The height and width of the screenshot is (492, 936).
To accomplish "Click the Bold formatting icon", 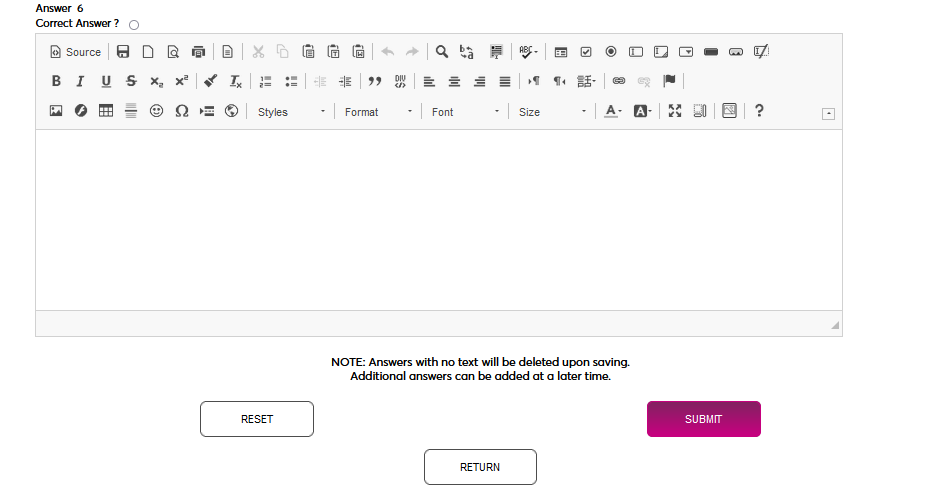I will point(56,81).
